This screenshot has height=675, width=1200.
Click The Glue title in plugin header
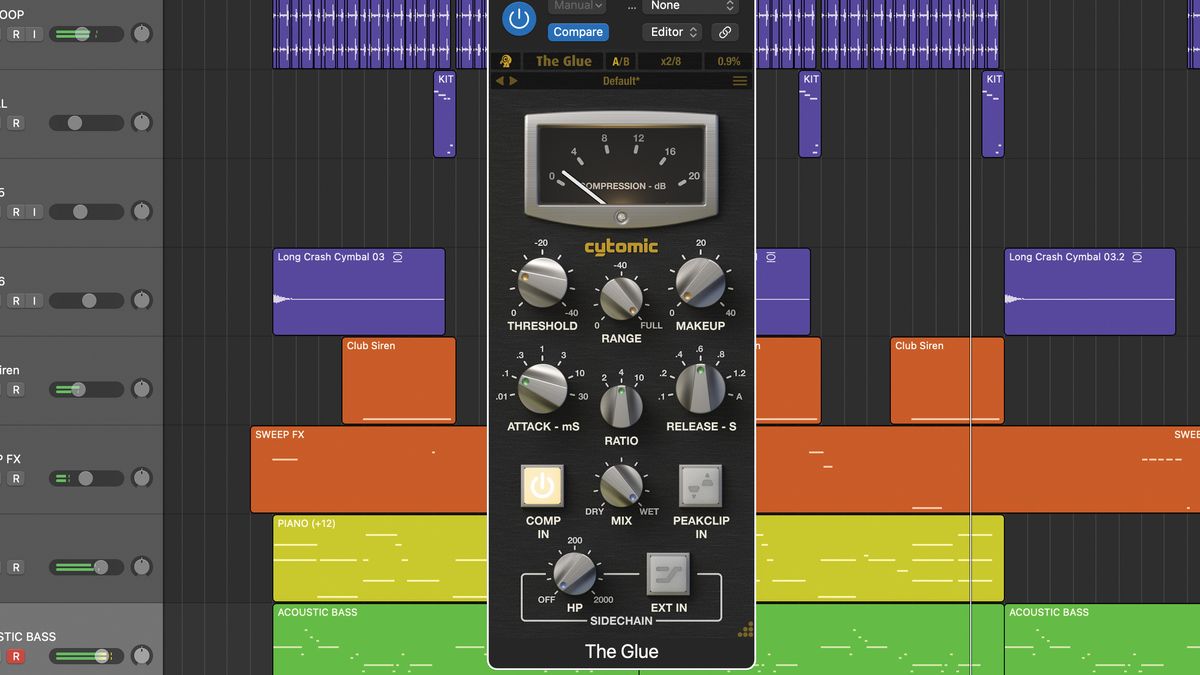pos(563,61)
